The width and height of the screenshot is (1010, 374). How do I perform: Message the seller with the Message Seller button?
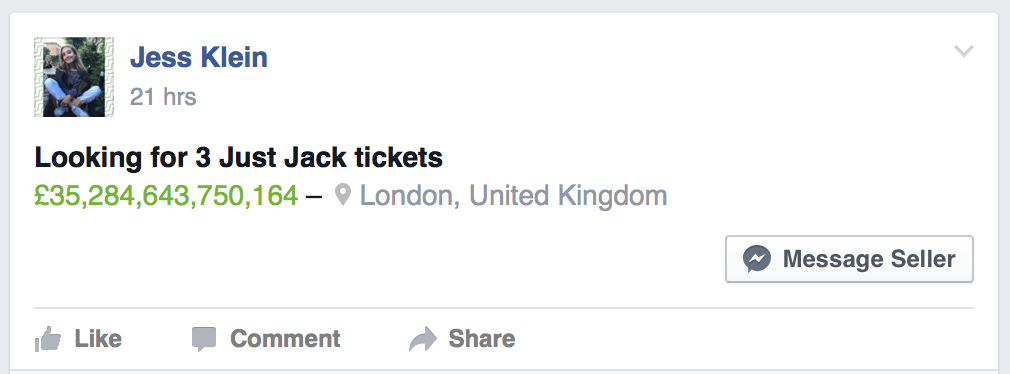[849, 259]
